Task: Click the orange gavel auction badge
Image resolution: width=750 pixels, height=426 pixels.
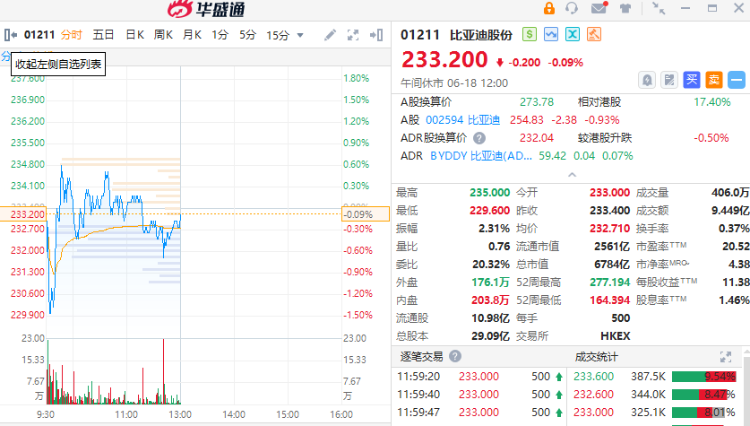Action: coord(594,34)
